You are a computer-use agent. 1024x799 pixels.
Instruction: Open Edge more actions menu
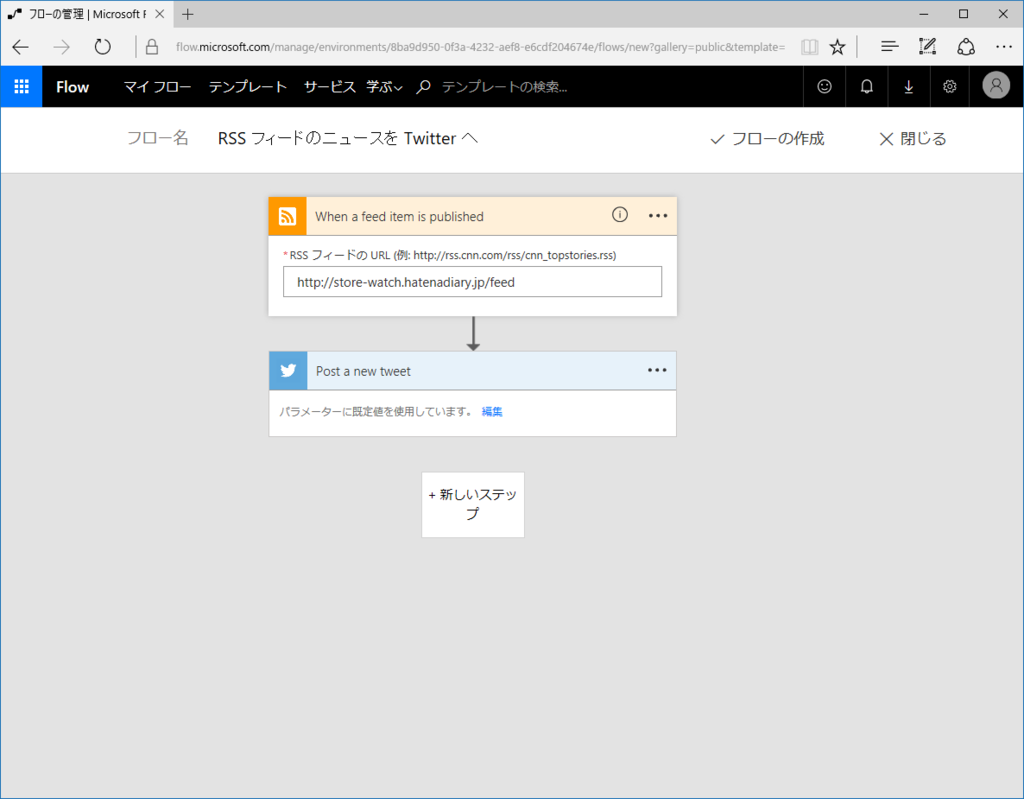tap(1004, 47)
